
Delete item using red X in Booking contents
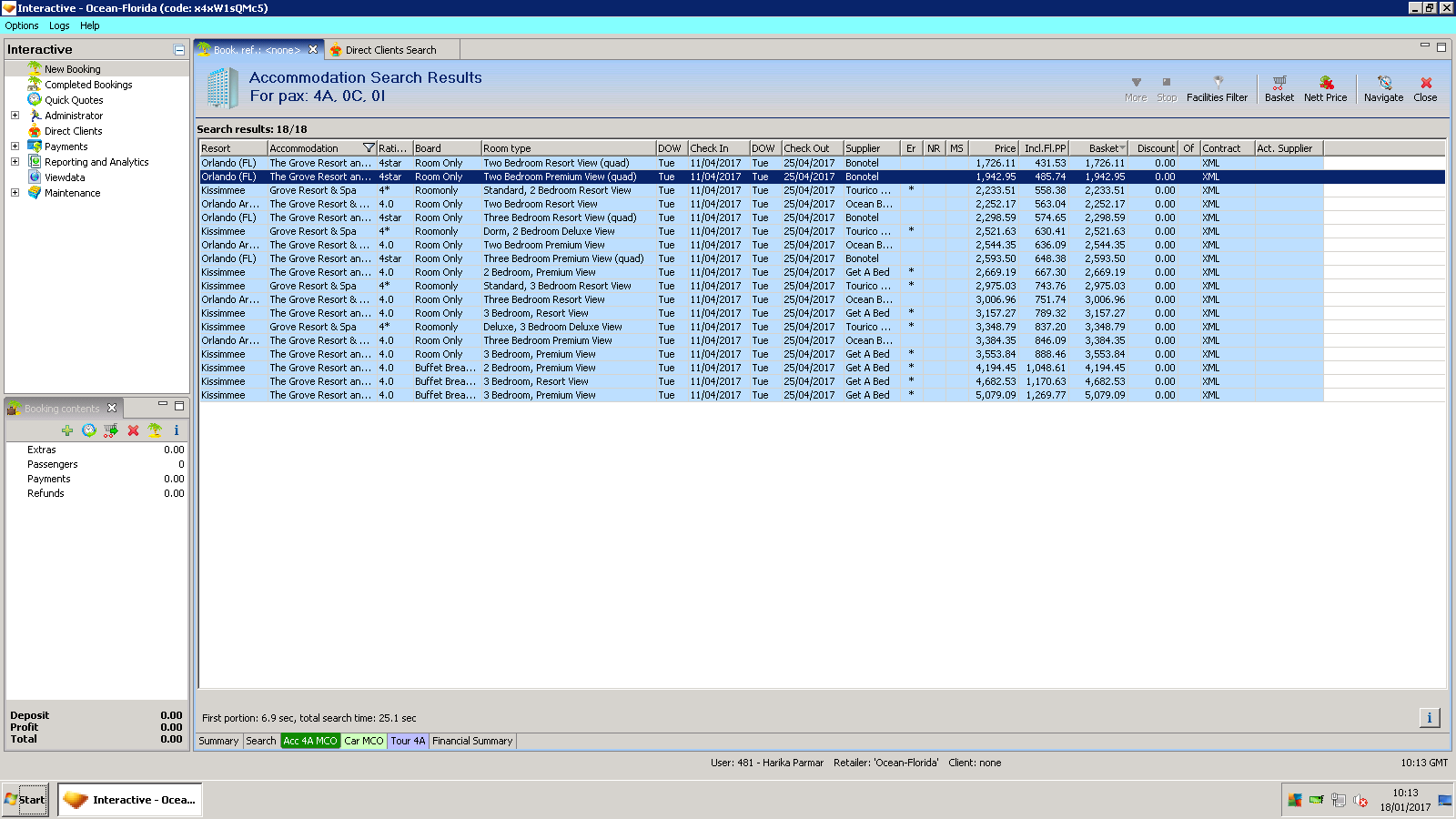[133, 430]
